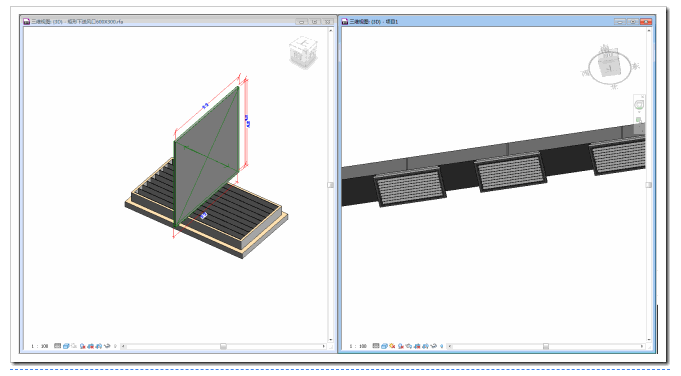The image size is (681, 376).
Task: Toggle sun path icon in project window
Action: pos(392,346)
